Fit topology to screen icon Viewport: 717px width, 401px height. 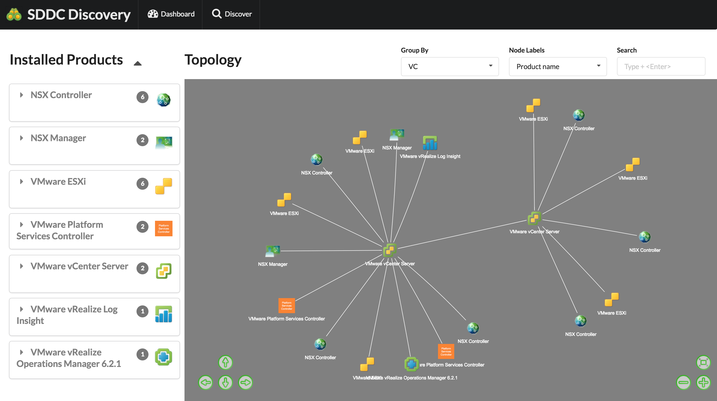(703, 363)
